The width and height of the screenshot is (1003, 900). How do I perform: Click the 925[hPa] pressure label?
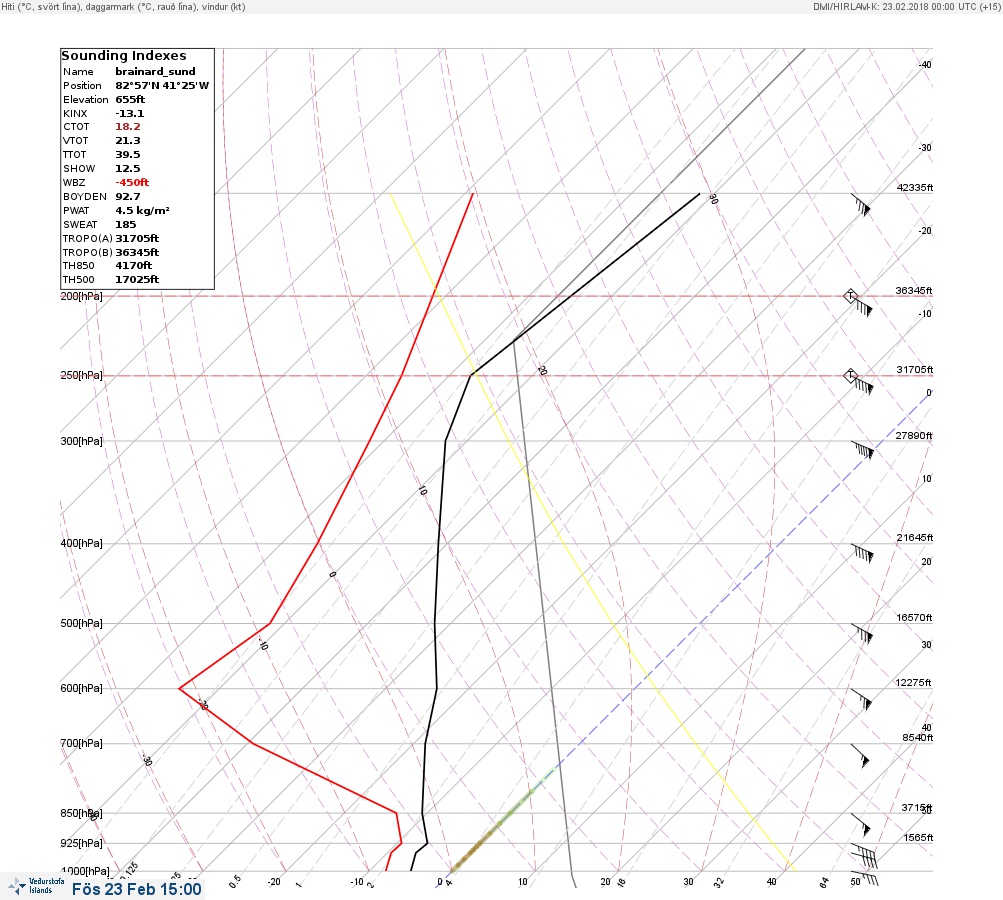[x=81, y=843]
